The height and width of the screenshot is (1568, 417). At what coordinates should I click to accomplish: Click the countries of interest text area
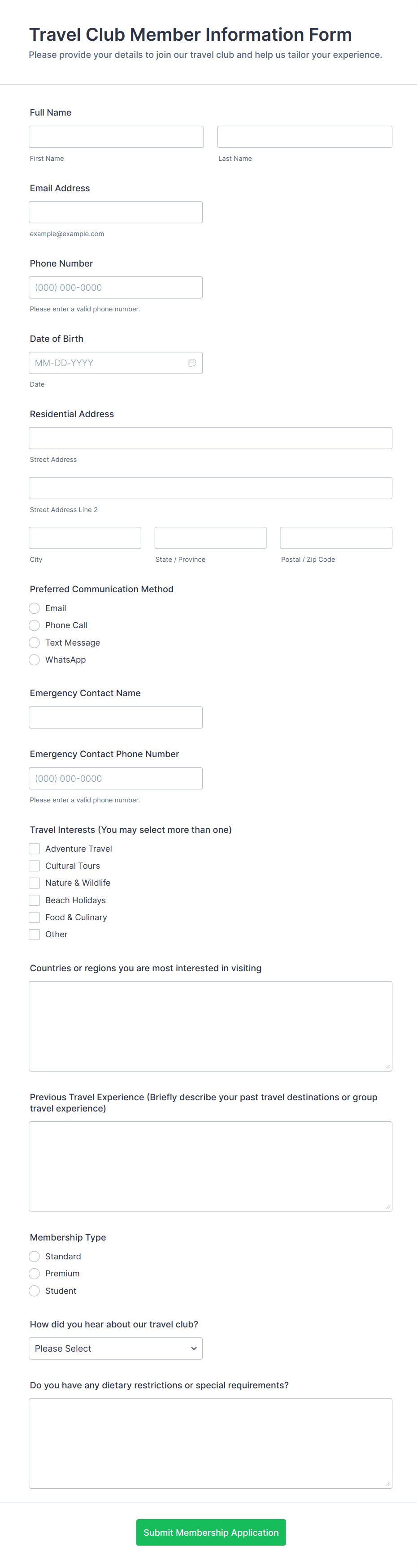click(x=210, y=1025)
